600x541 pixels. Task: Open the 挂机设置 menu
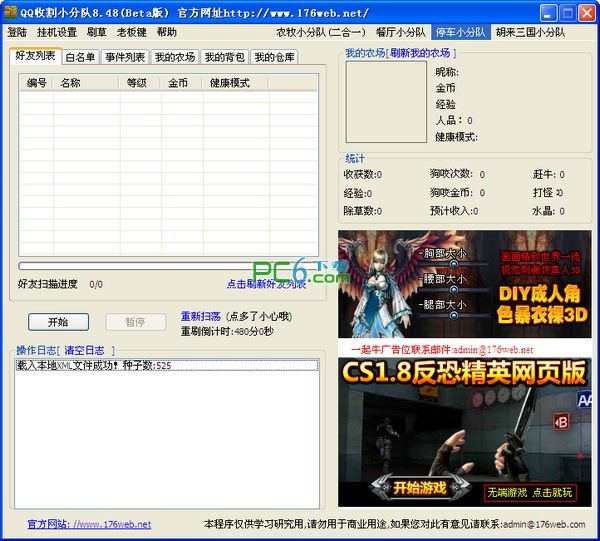click(x=57, y=33)
